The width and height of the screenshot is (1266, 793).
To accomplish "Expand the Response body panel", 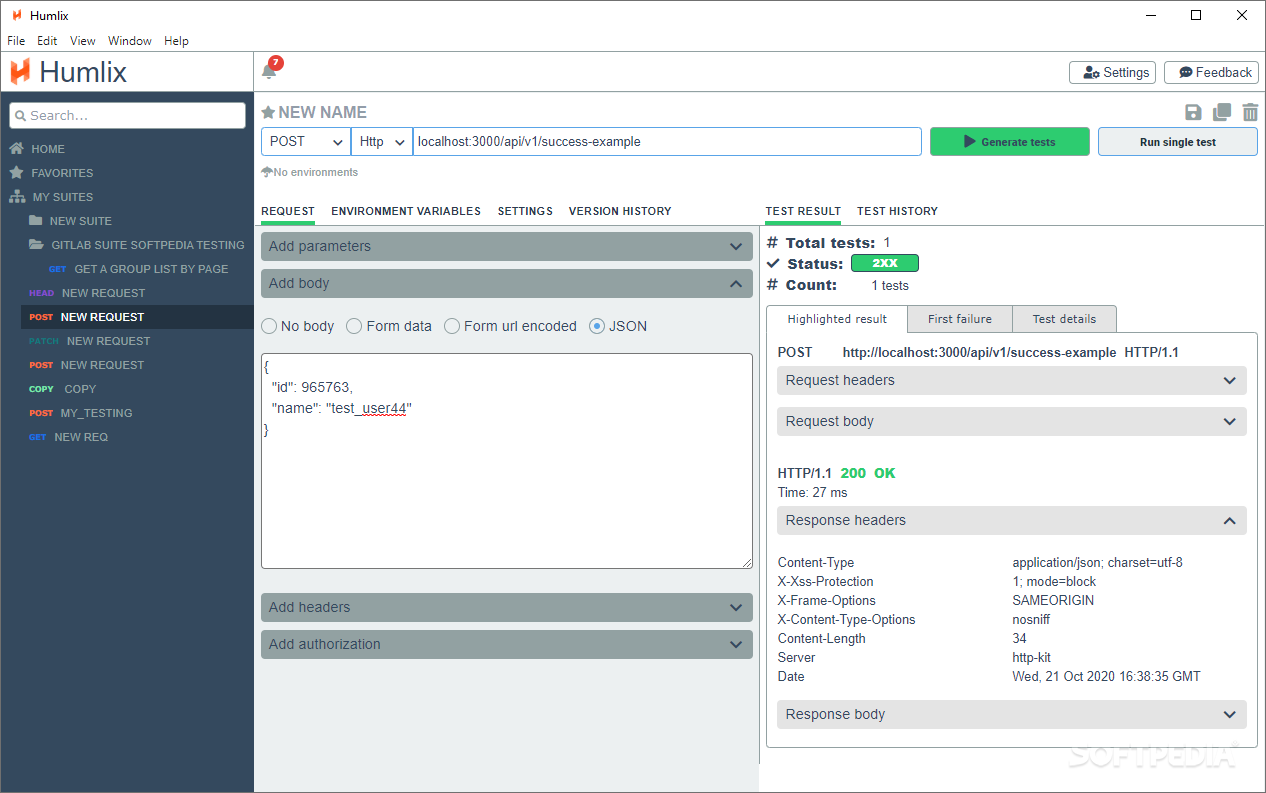I will (1012, 714).
